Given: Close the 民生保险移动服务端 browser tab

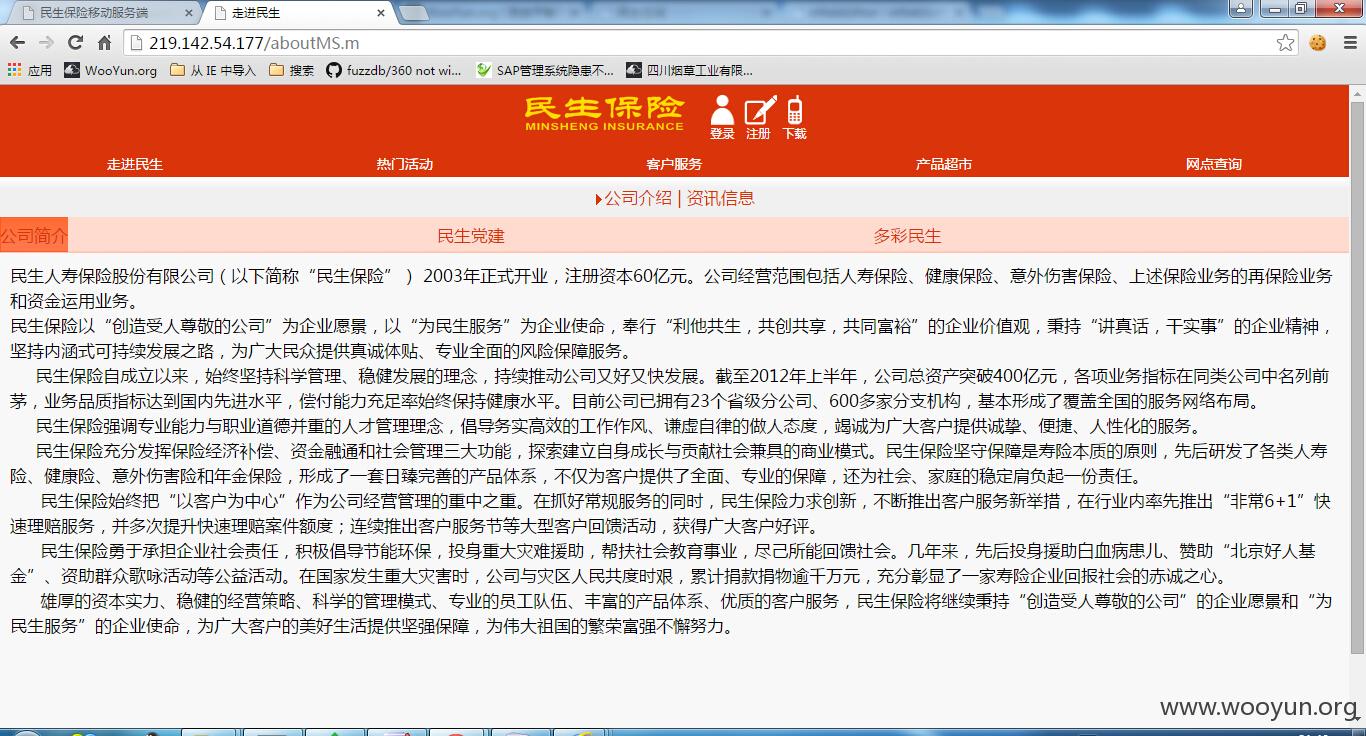Looking at the screenshot, I should point(189,13).
